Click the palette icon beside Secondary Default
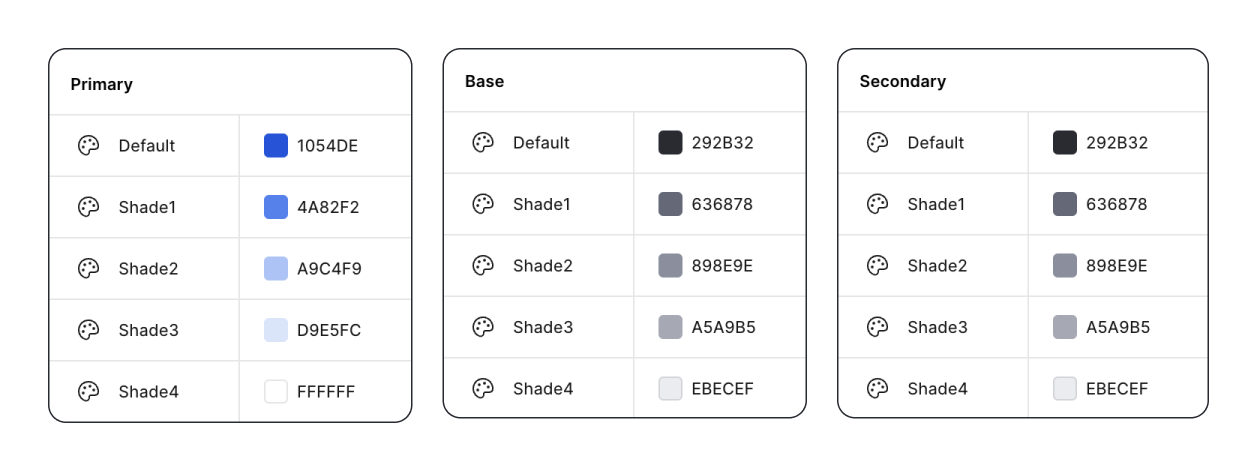 [x=877, y=143]
